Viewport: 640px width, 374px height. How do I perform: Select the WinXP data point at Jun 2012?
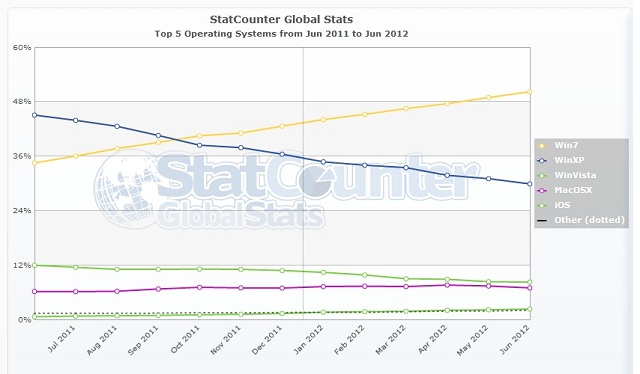pos(529,184)
